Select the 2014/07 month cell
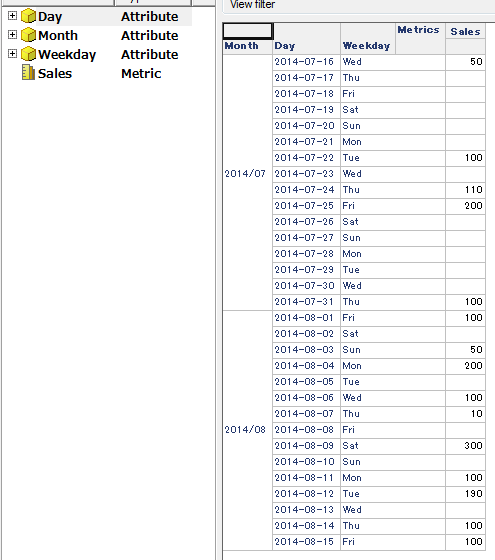Viewport: 495px width, 560px height. 247,182
